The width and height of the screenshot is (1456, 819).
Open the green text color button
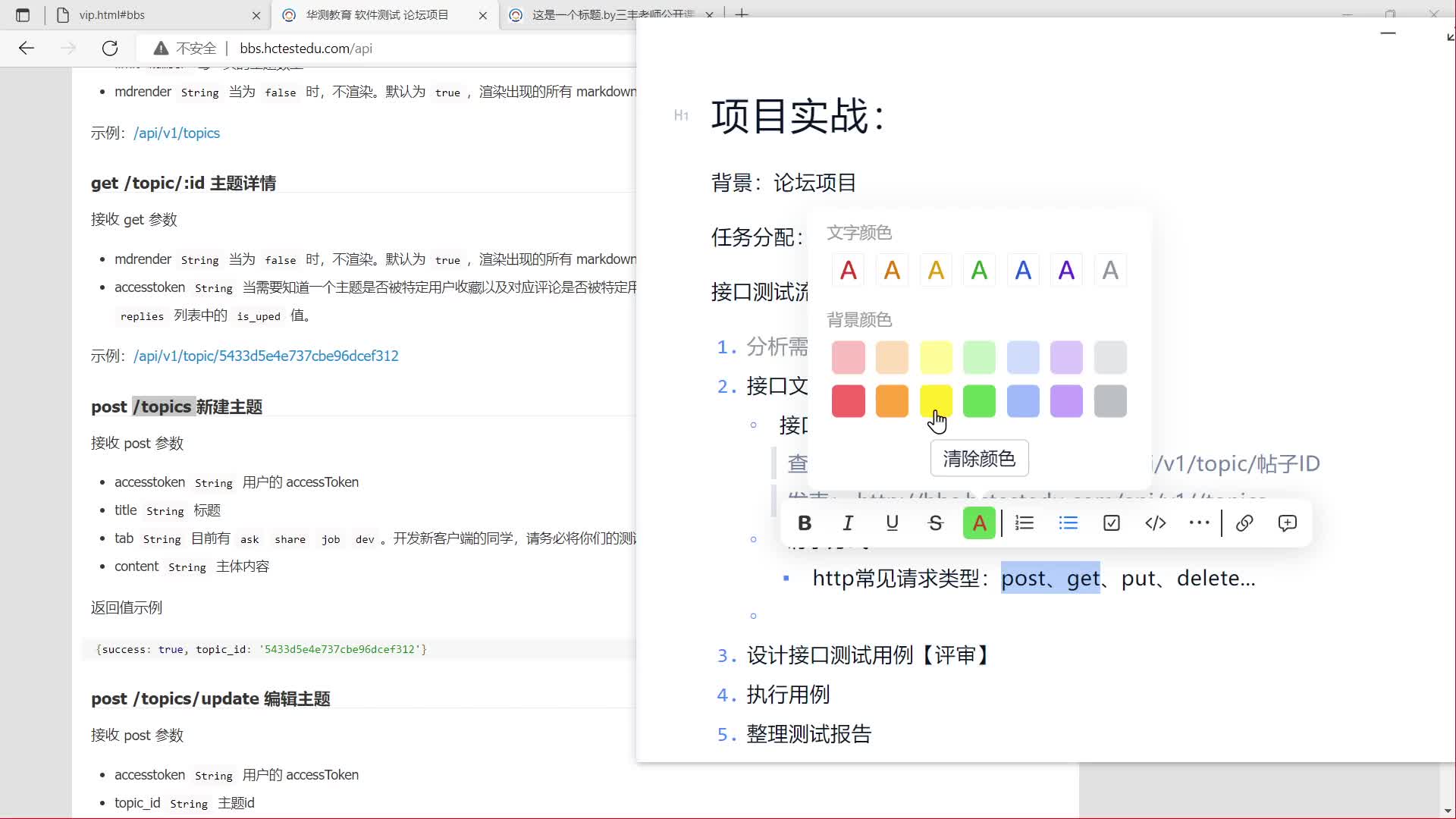[x=979, y=523]
